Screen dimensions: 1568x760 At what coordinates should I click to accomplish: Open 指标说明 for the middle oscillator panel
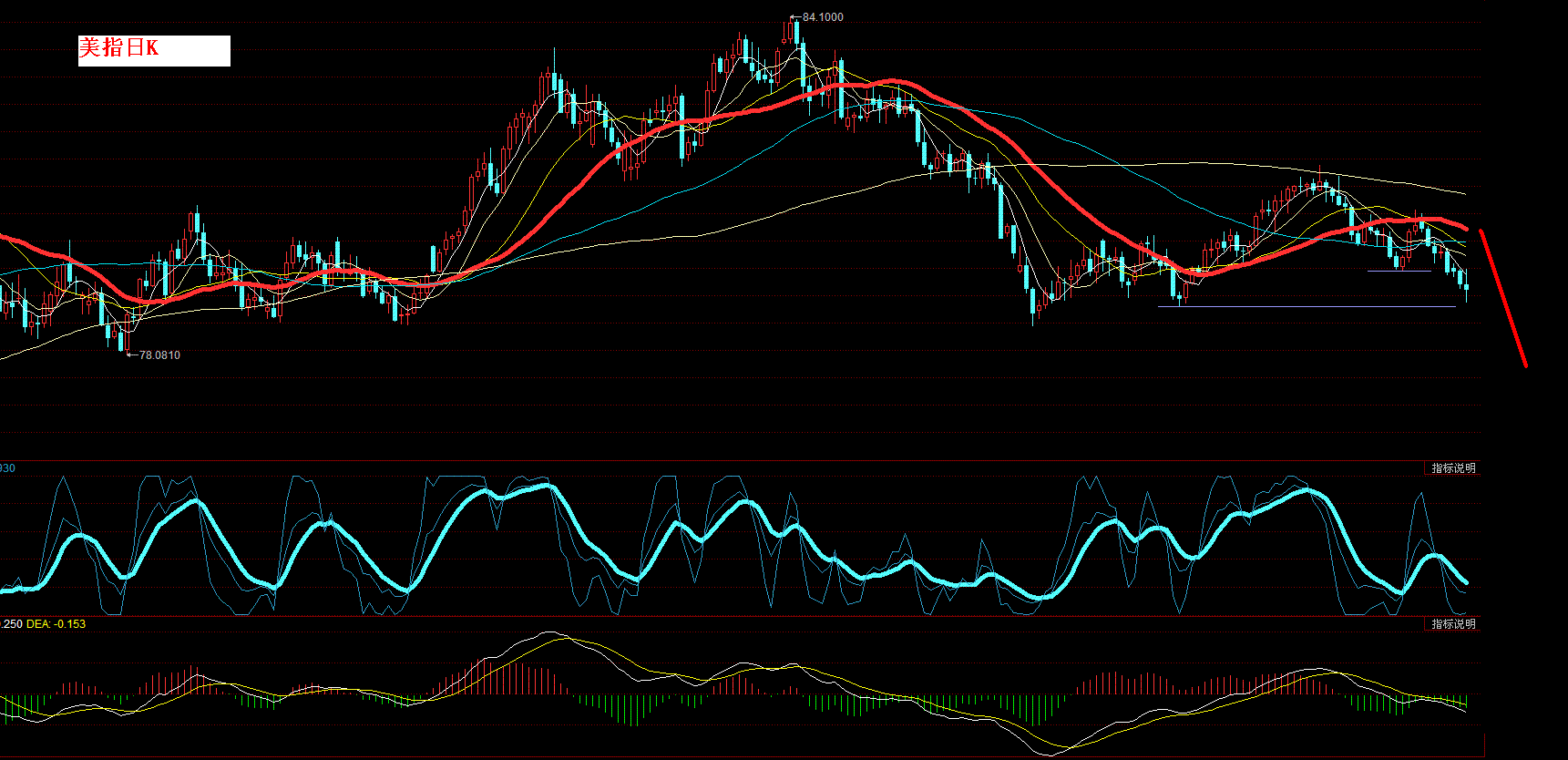[1453, 468]
